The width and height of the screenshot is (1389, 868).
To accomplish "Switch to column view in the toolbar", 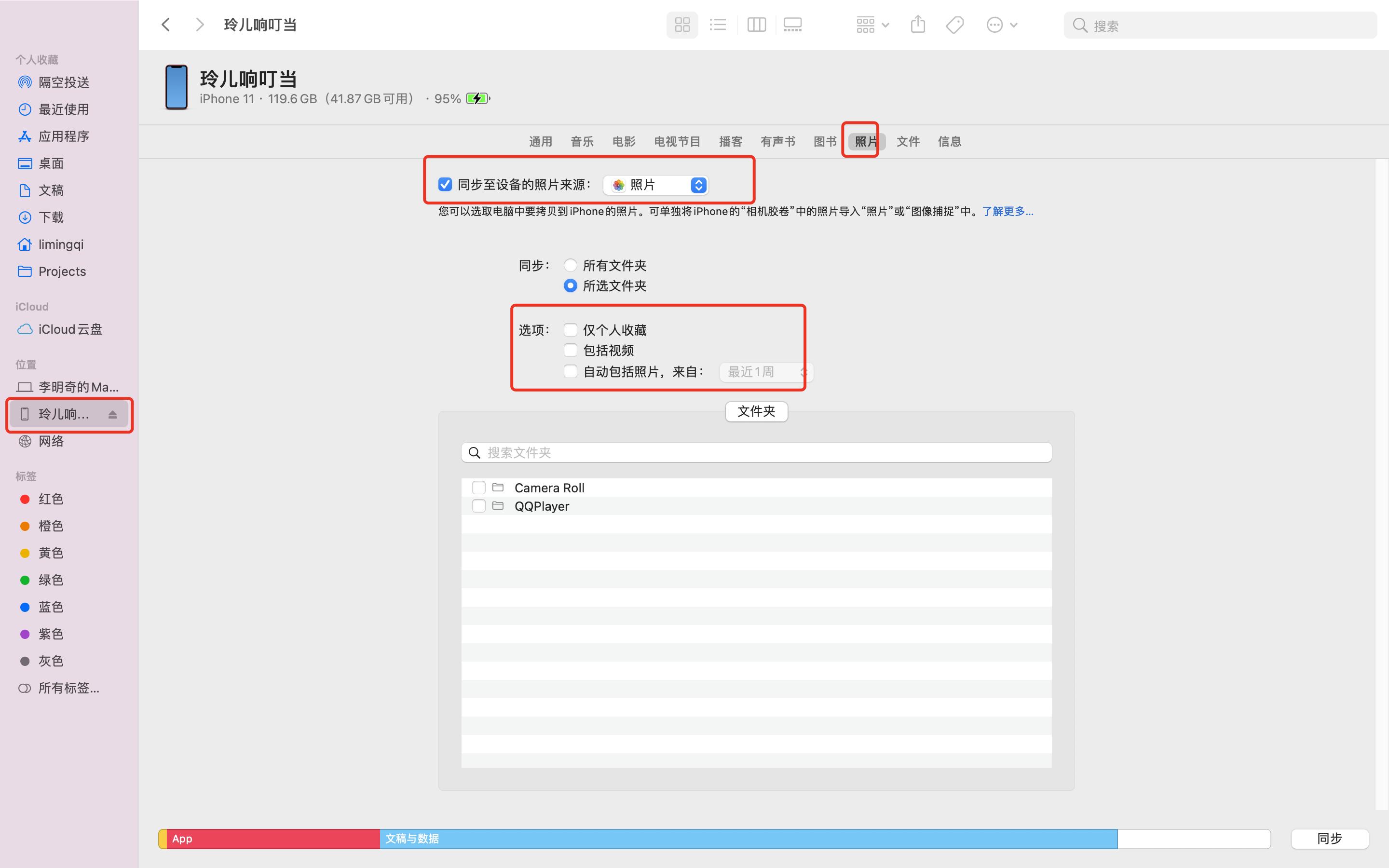I will tap(756, 24).
